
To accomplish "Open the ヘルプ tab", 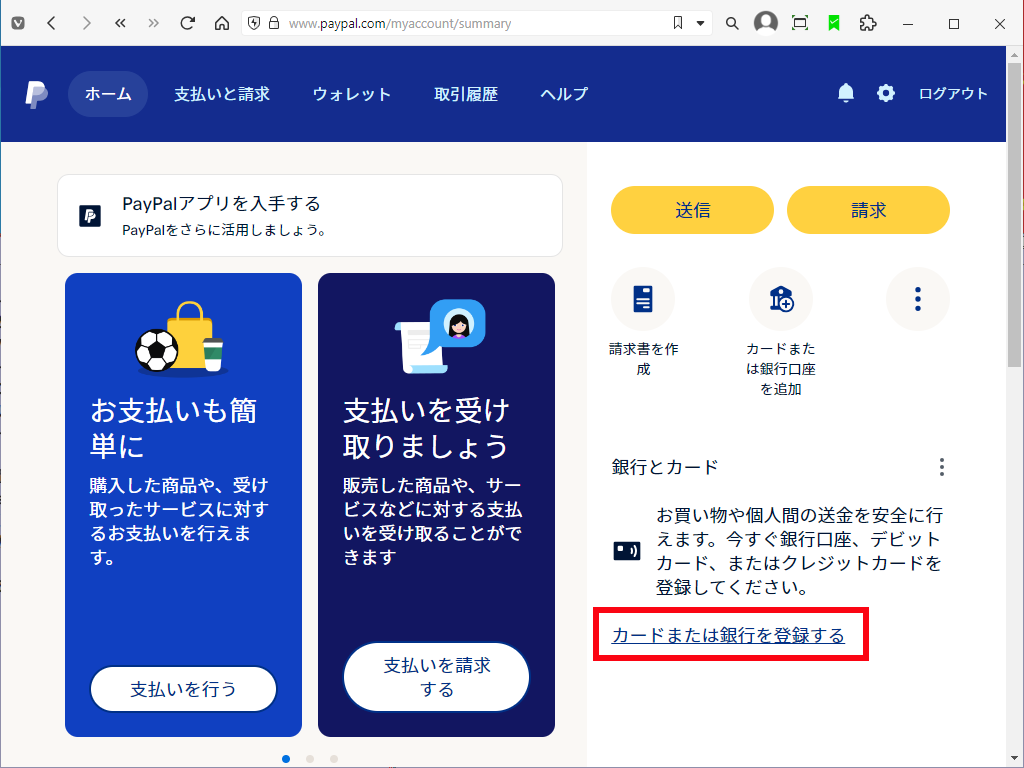I will [564, 94].
